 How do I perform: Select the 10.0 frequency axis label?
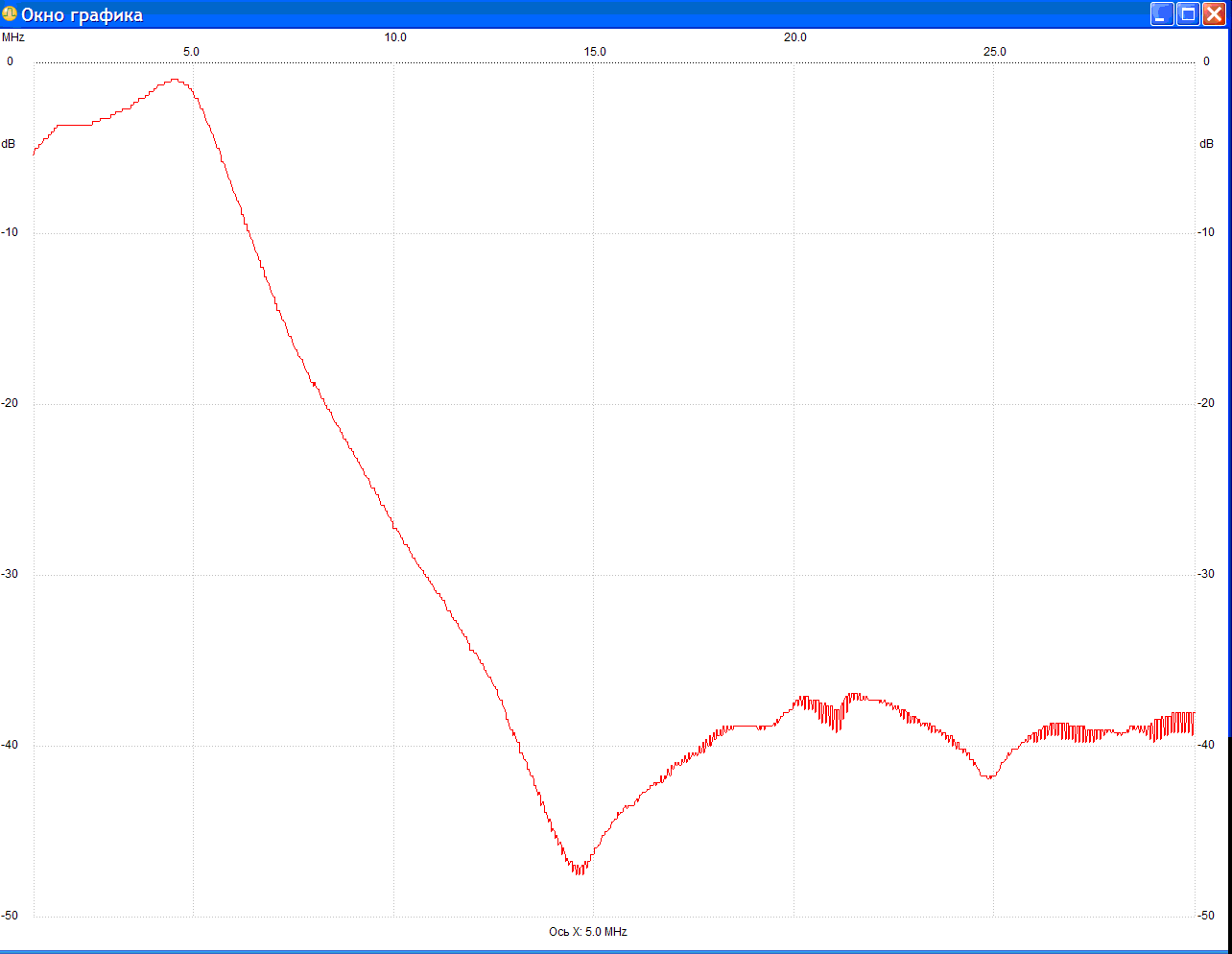click(x=395, y=37)
